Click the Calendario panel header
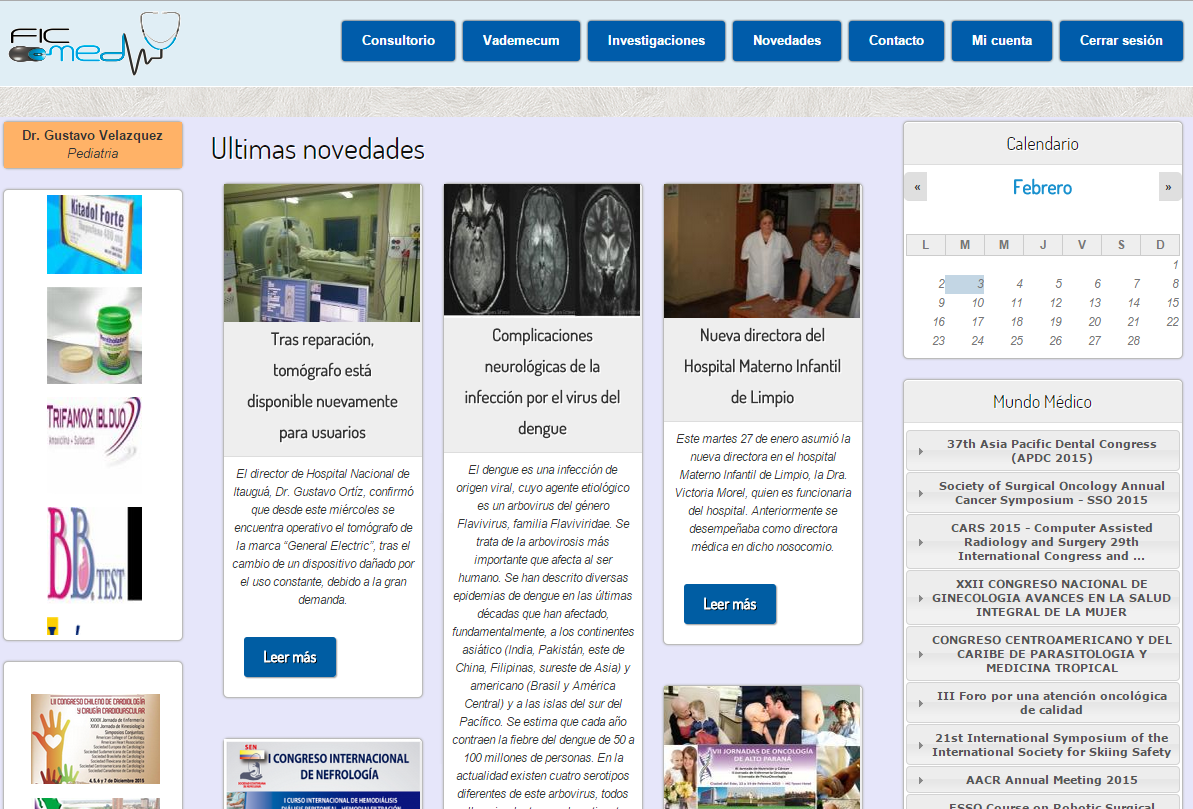 tap(1042, 144)
